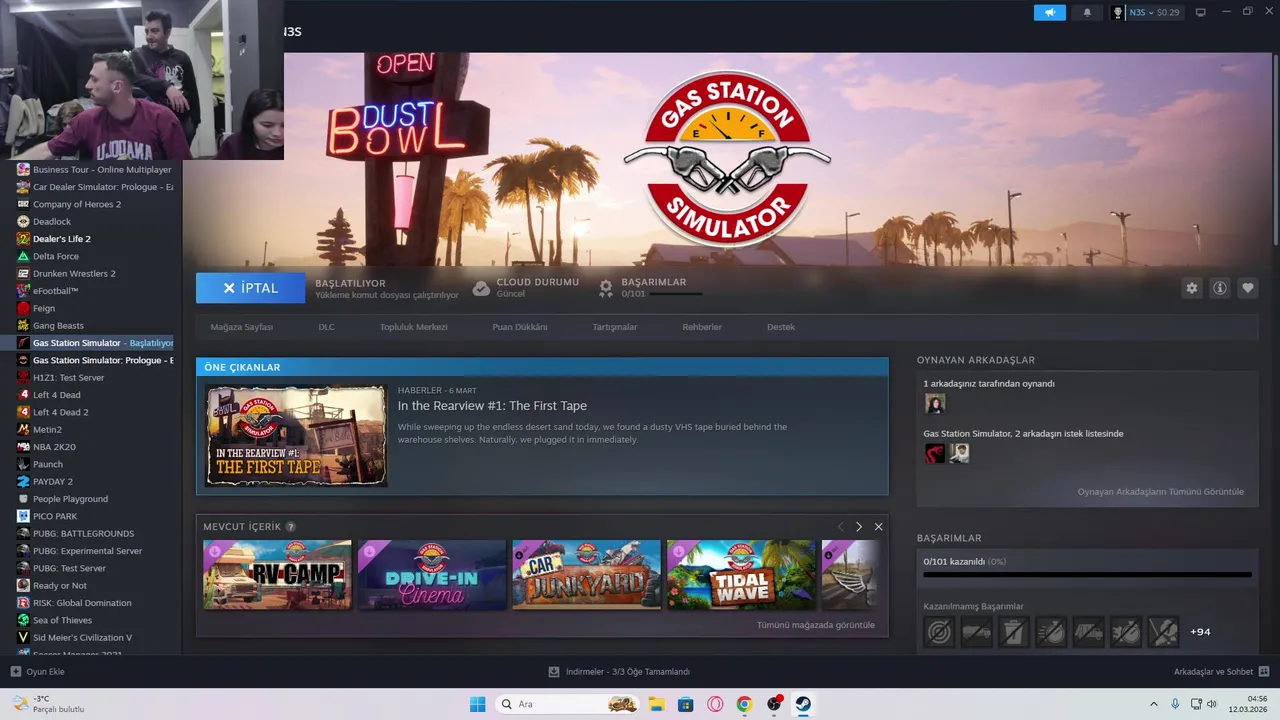The height and width of the screenshot is (720, 1280).
Task: Open second wishlist friend avatar
Action: pos(959,454)
